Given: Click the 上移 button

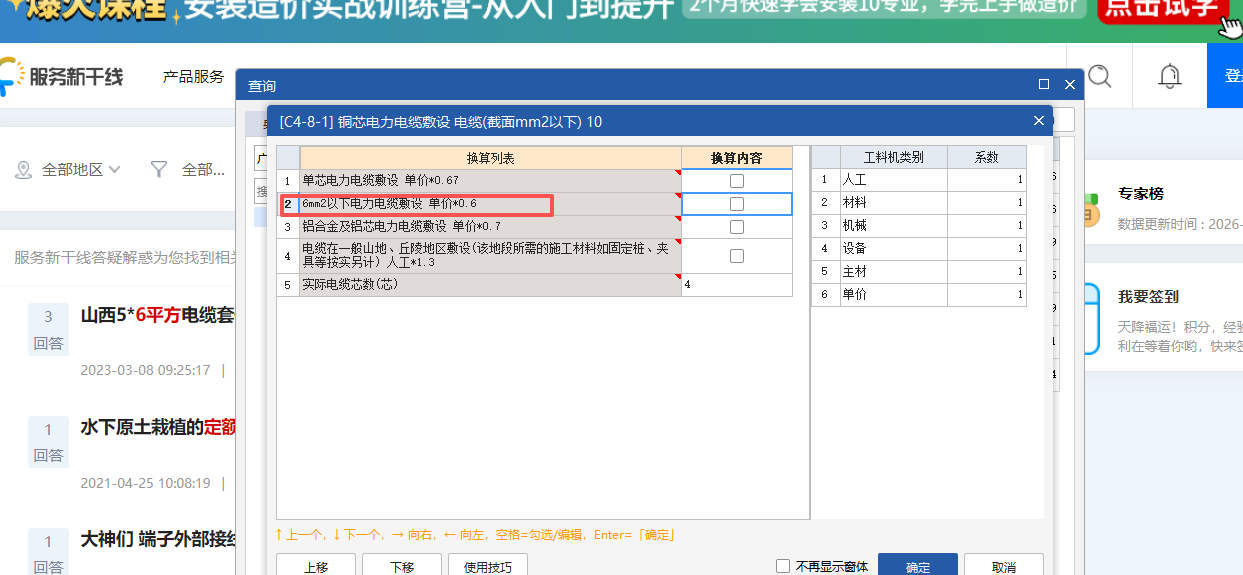Looking at the screenshot, I should tap(315, 566).
